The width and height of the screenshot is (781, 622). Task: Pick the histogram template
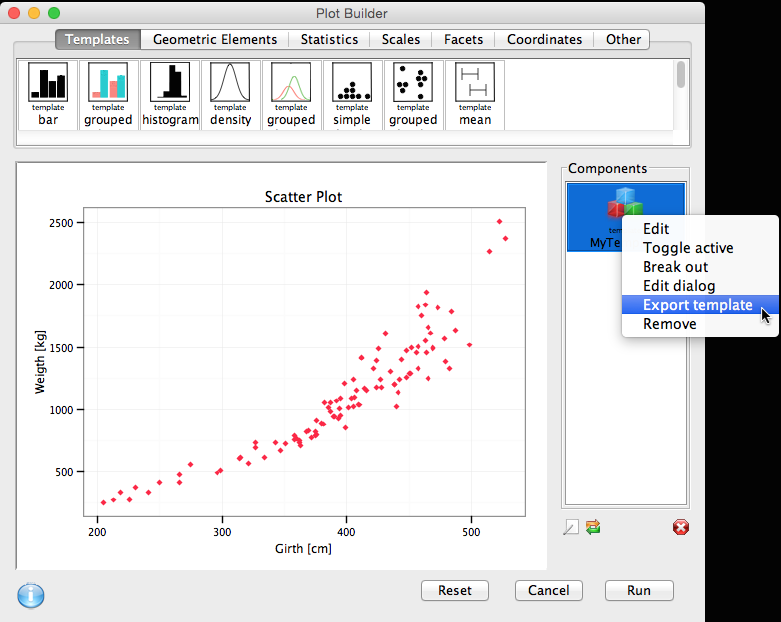click(x=170, y=95)
